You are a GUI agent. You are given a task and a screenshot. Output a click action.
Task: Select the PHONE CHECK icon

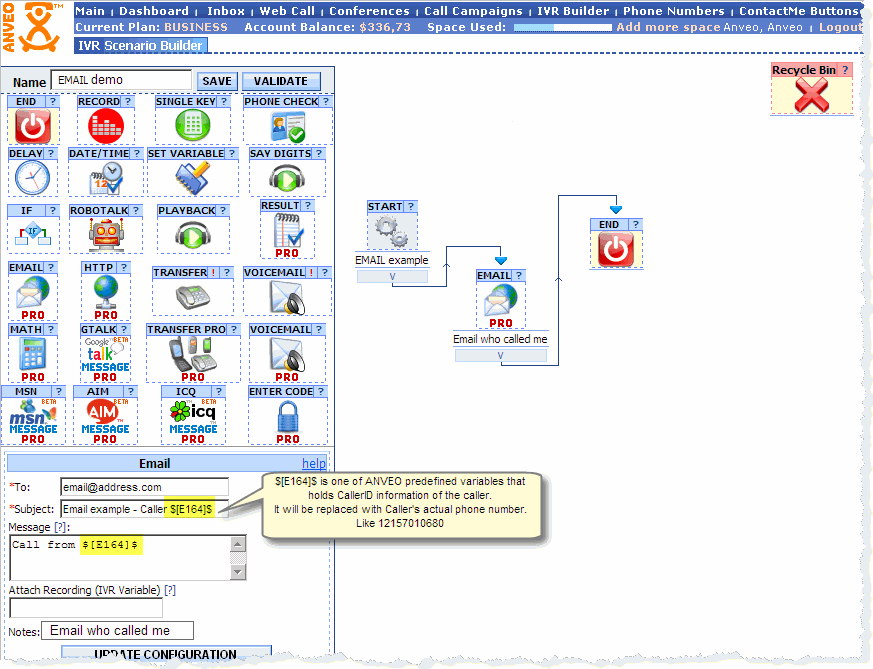tap(288, 126)
